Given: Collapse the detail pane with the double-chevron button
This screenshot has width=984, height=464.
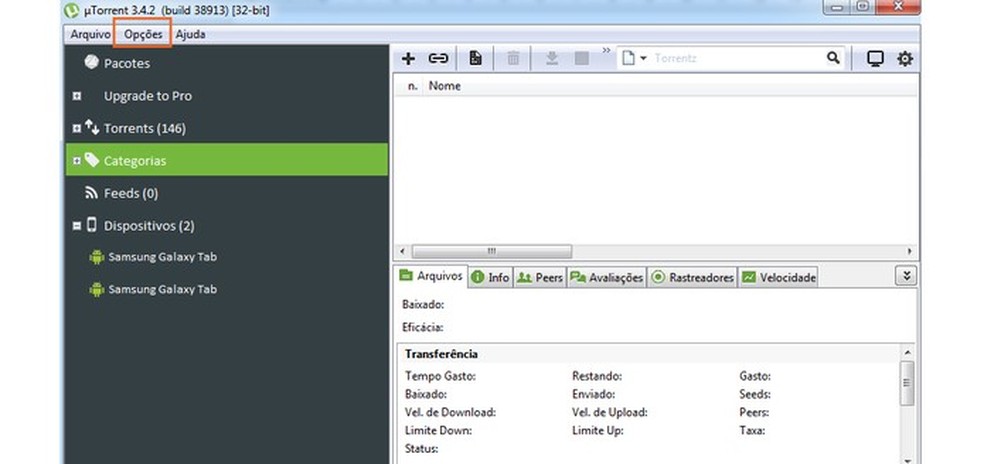Looking at the screenshot, I should tap(906, 276).
